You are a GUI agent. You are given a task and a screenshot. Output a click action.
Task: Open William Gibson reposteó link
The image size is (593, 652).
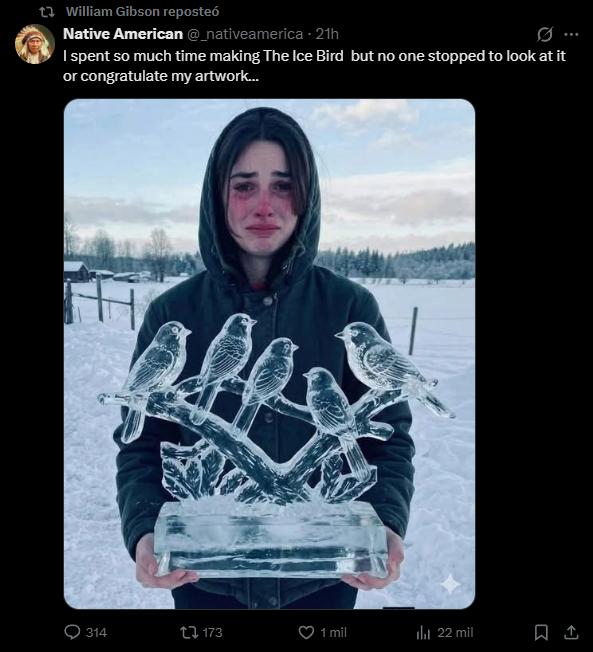tap(142, 11)
